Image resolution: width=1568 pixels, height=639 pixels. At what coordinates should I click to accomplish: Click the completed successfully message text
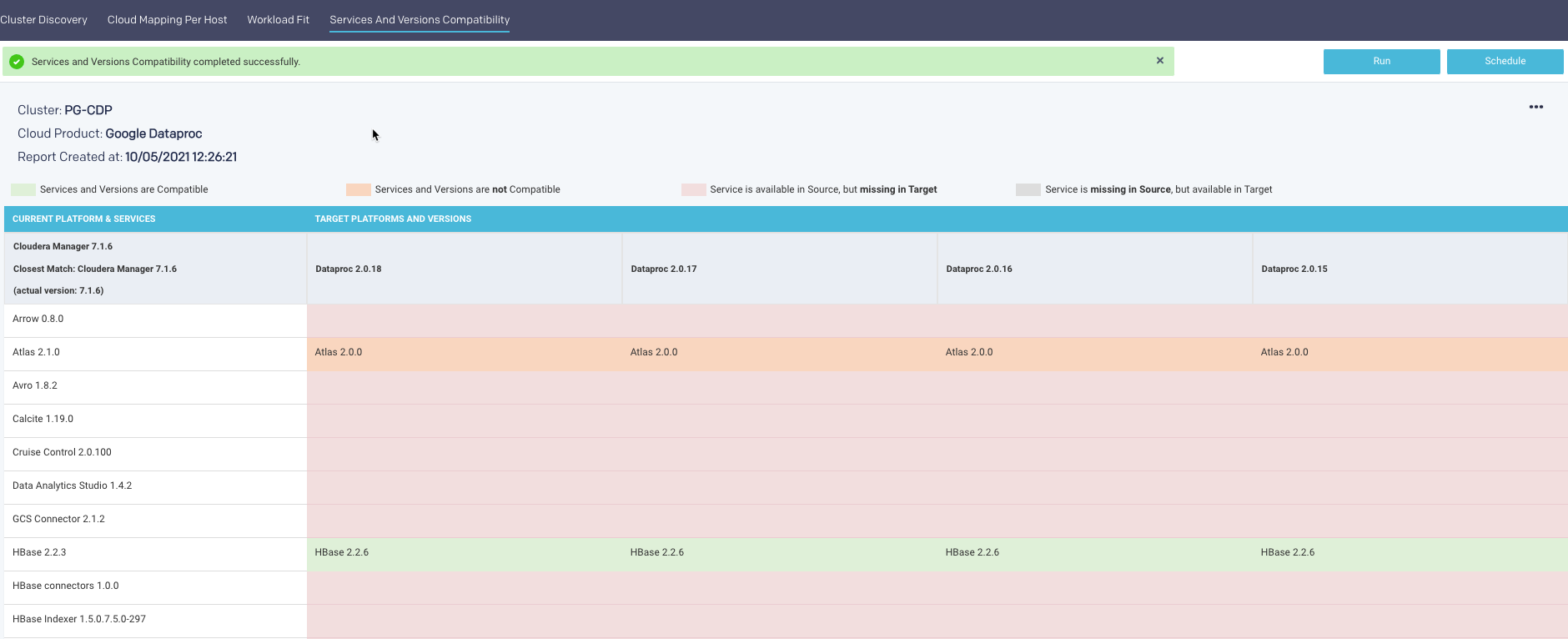pyautogui.click(x=166, y=62)
